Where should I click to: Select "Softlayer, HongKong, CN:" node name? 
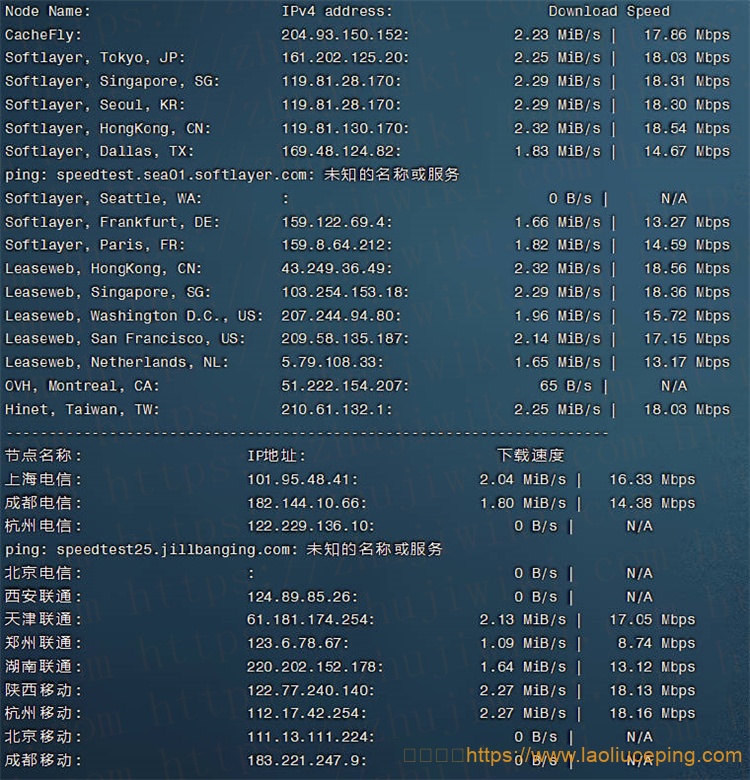coord(108,128)
